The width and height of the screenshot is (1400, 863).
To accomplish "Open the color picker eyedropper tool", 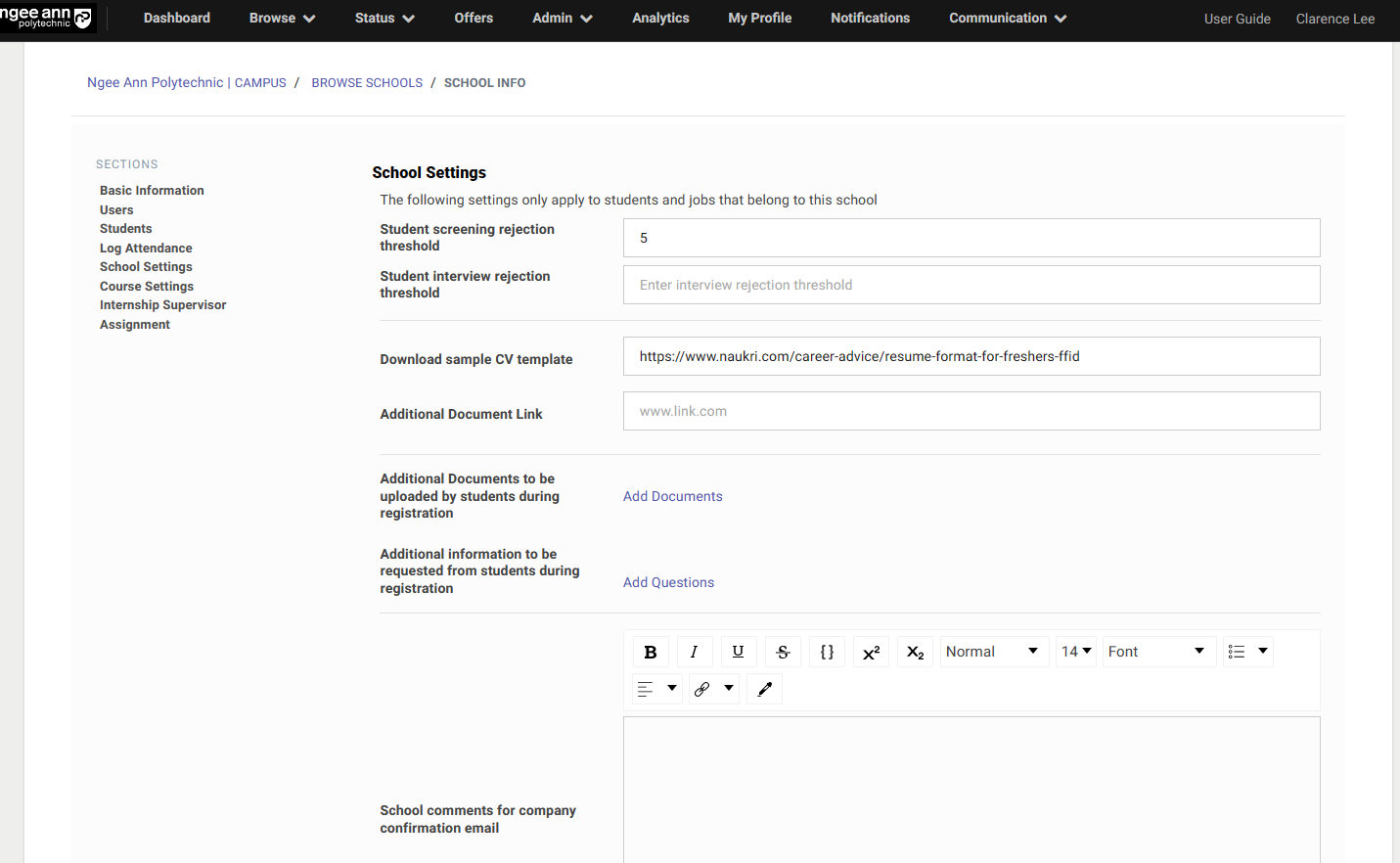I will coord(764,689).
